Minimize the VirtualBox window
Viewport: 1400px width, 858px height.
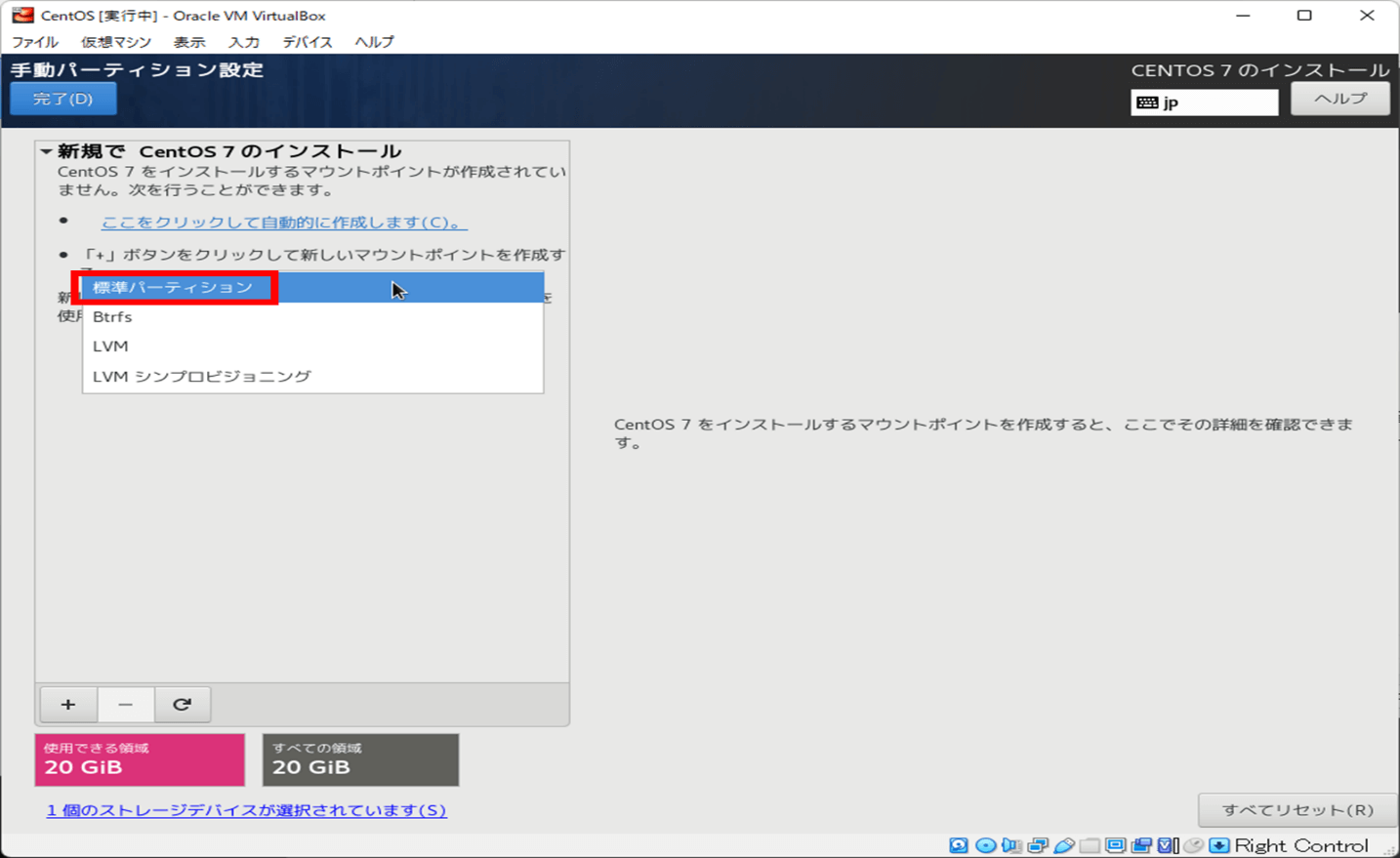[x=1243, y=16]
